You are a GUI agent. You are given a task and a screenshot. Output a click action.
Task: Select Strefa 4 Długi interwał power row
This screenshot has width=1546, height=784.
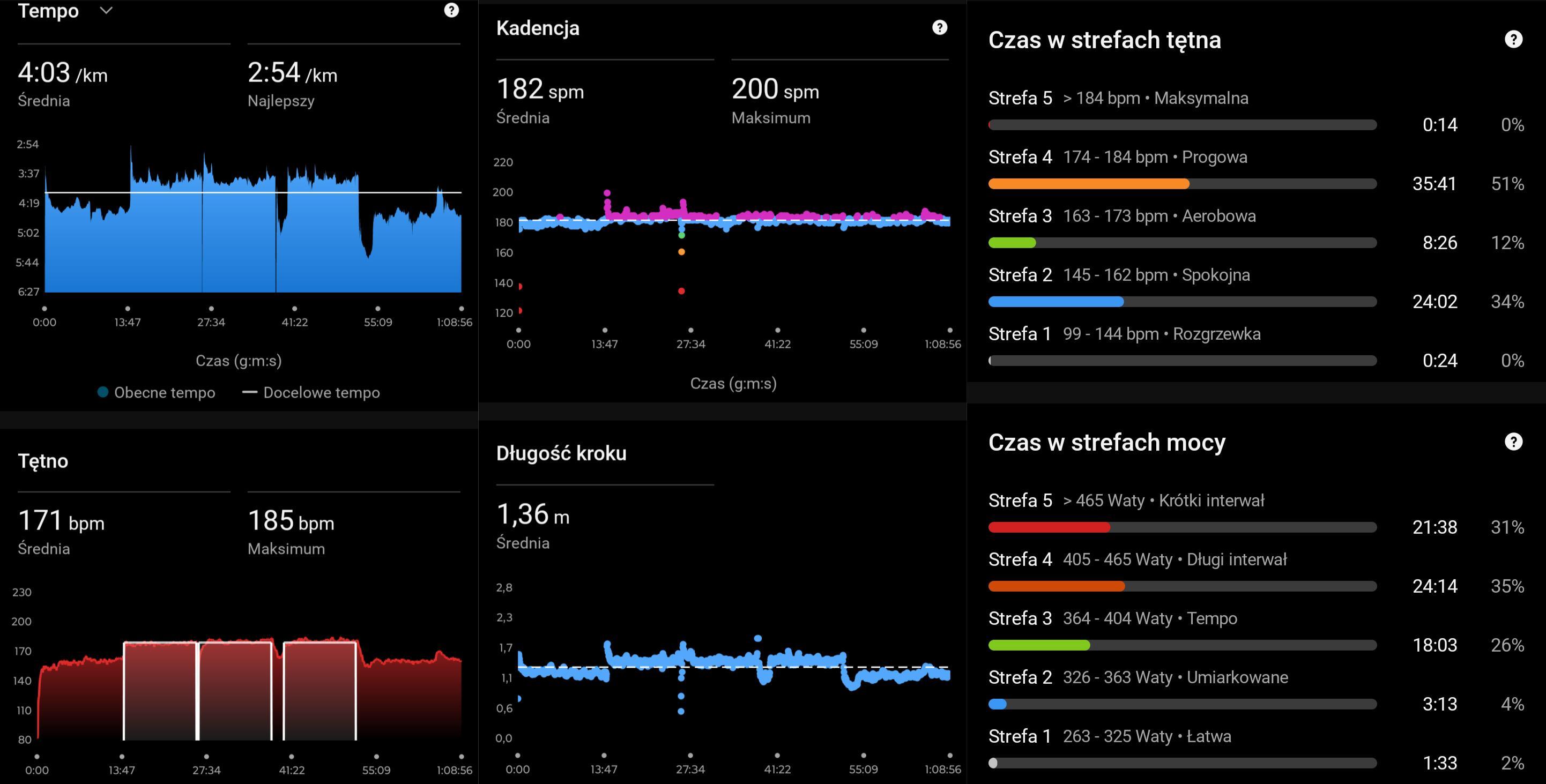coord(1138,559)
